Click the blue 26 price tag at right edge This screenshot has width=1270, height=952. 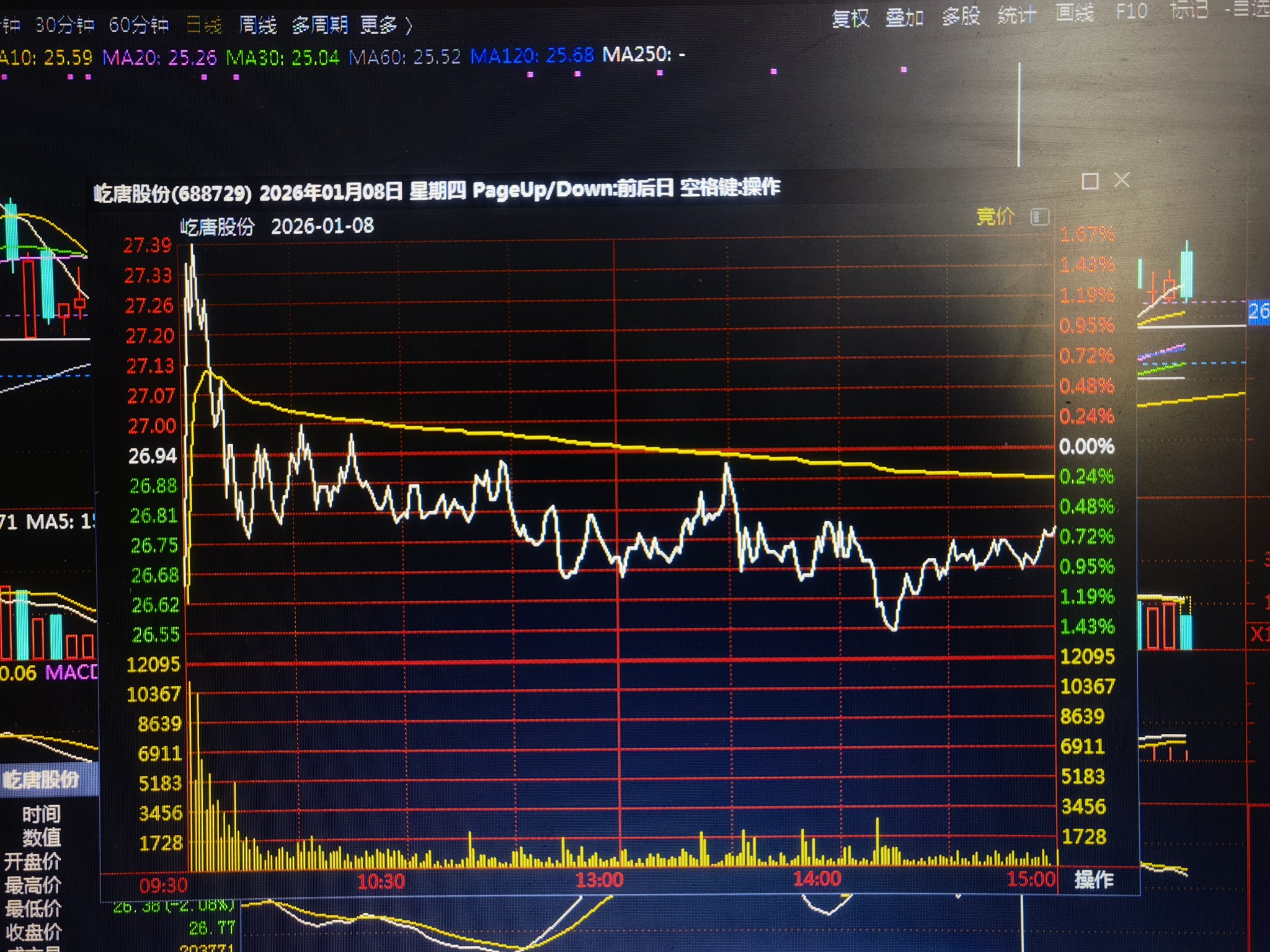click(1258, 311)
